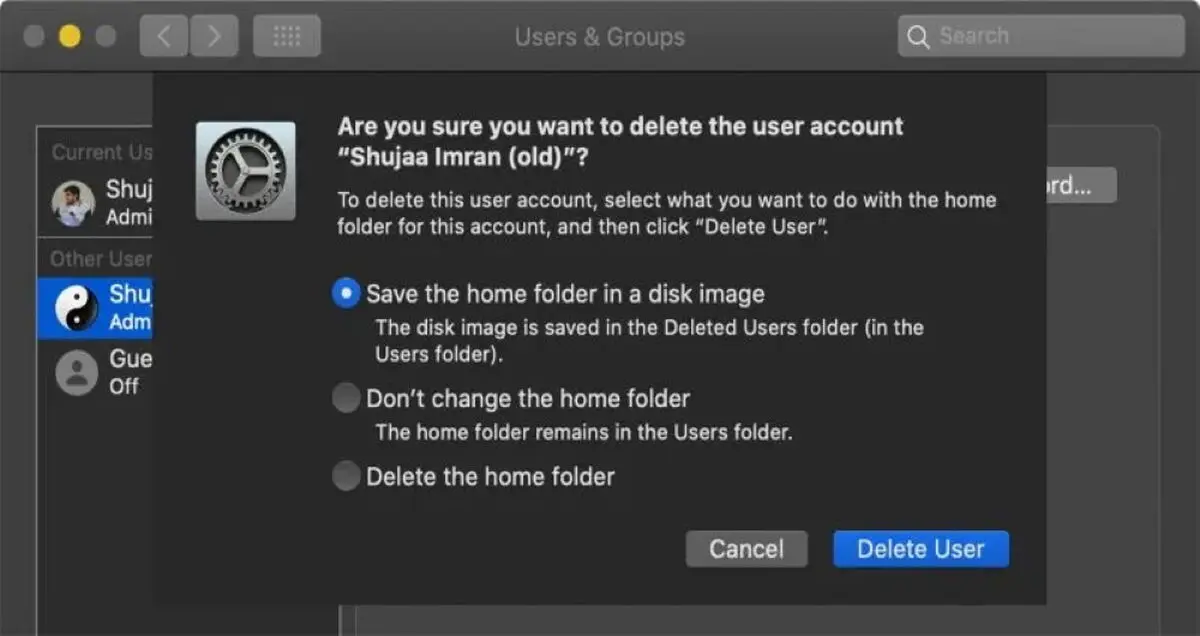
Task: Select the Guest user silhouette icon
Action: (75, 373)
